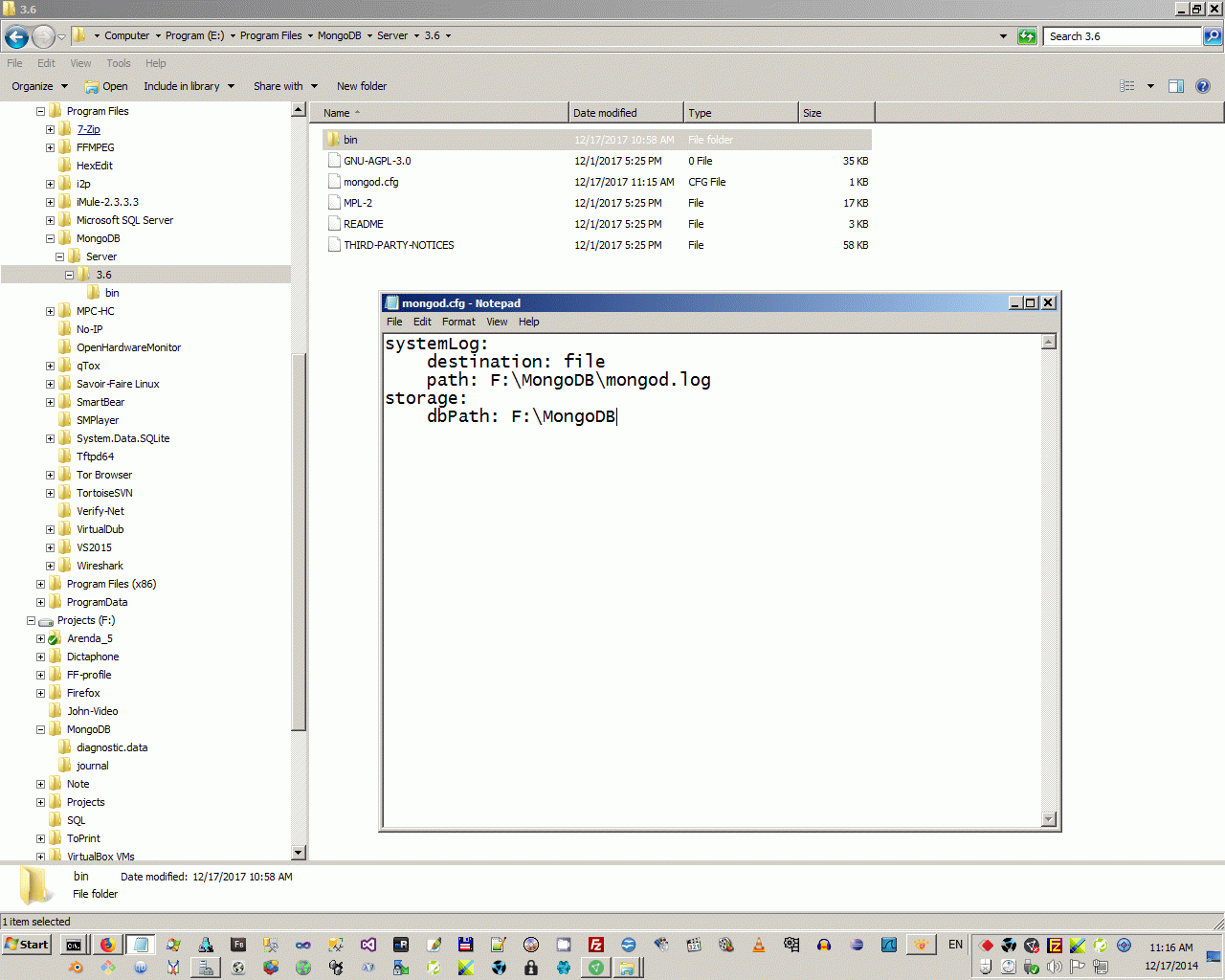Click the magnifier search icon
Viewport: 1225px width, 980px height.
click(1212, 36)
